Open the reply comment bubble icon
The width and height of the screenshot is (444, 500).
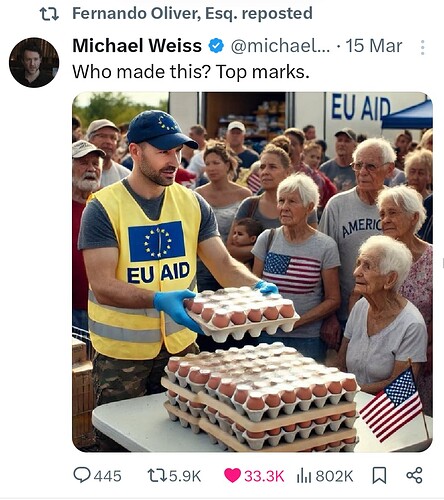(x=82, y=475)
